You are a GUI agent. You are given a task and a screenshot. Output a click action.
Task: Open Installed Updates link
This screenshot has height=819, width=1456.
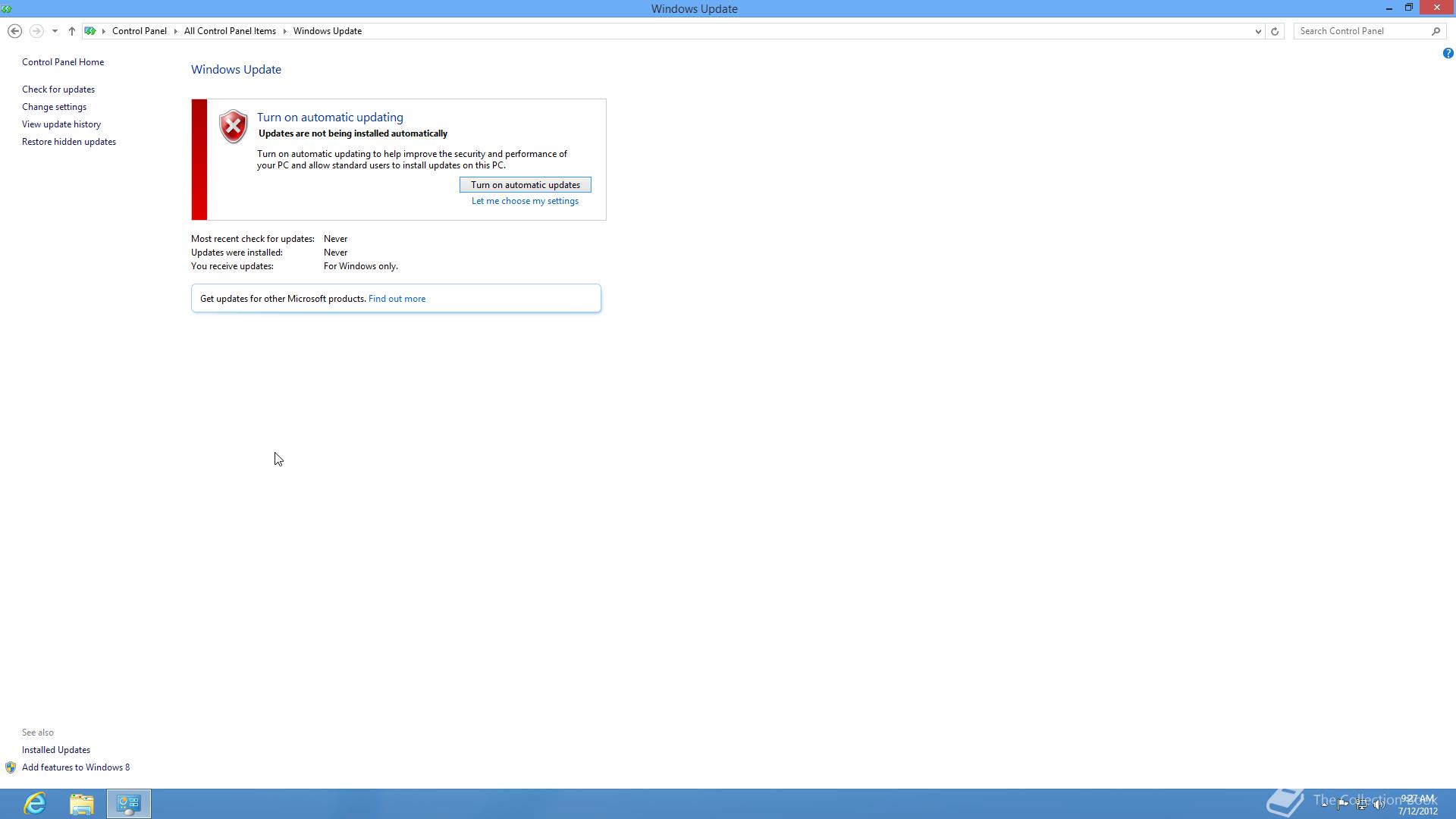point(56,750)
